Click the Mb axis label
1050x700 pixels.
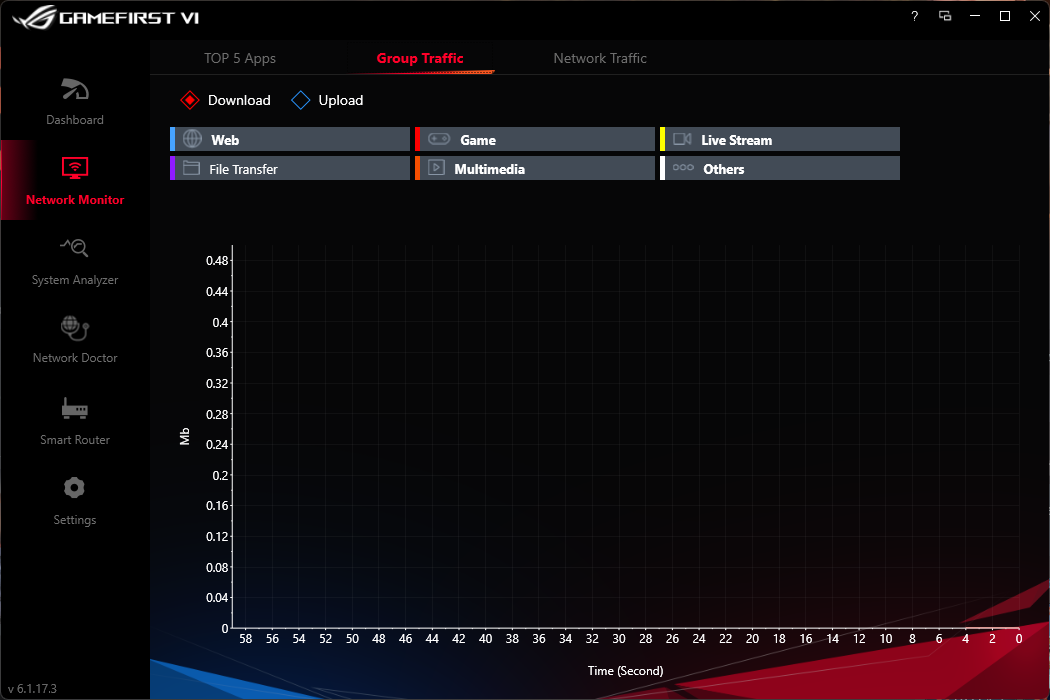(185, 436)
